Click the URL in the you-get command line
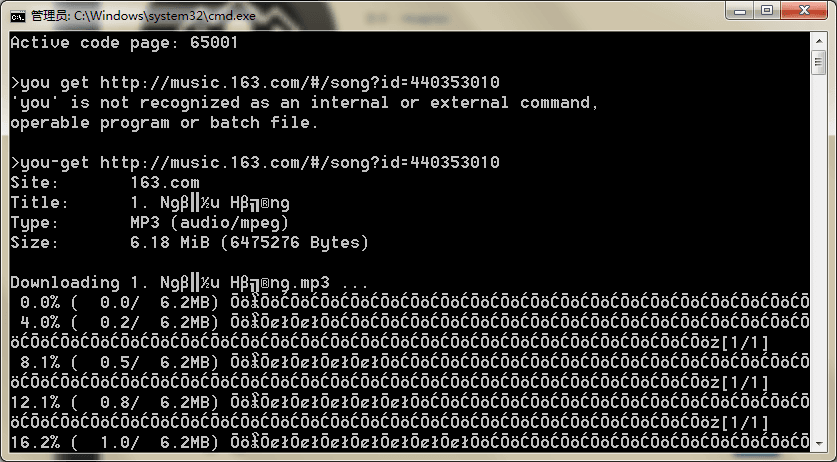 coord(299,162)
